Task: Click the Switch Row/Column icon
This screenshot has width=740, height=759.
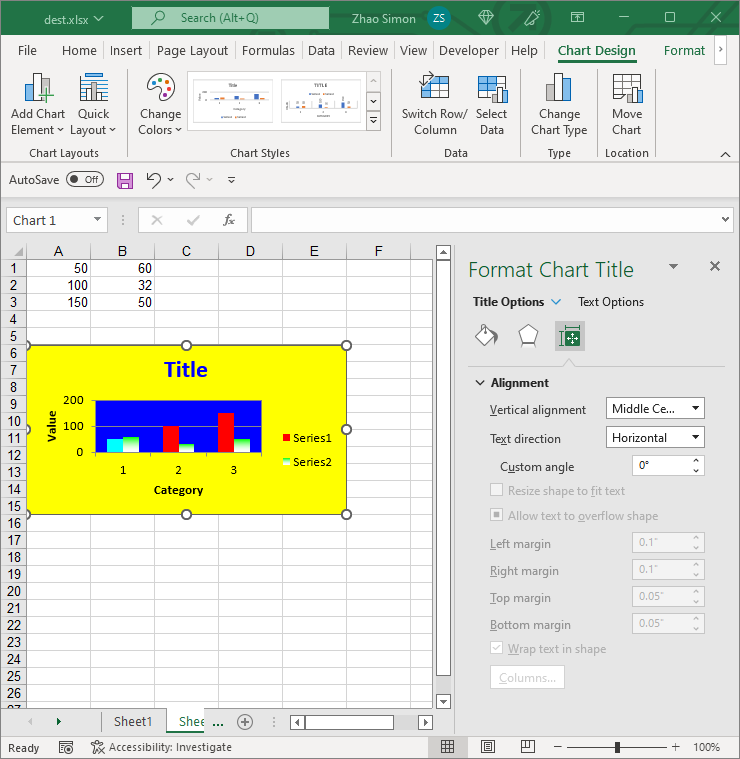Action: 434,89
